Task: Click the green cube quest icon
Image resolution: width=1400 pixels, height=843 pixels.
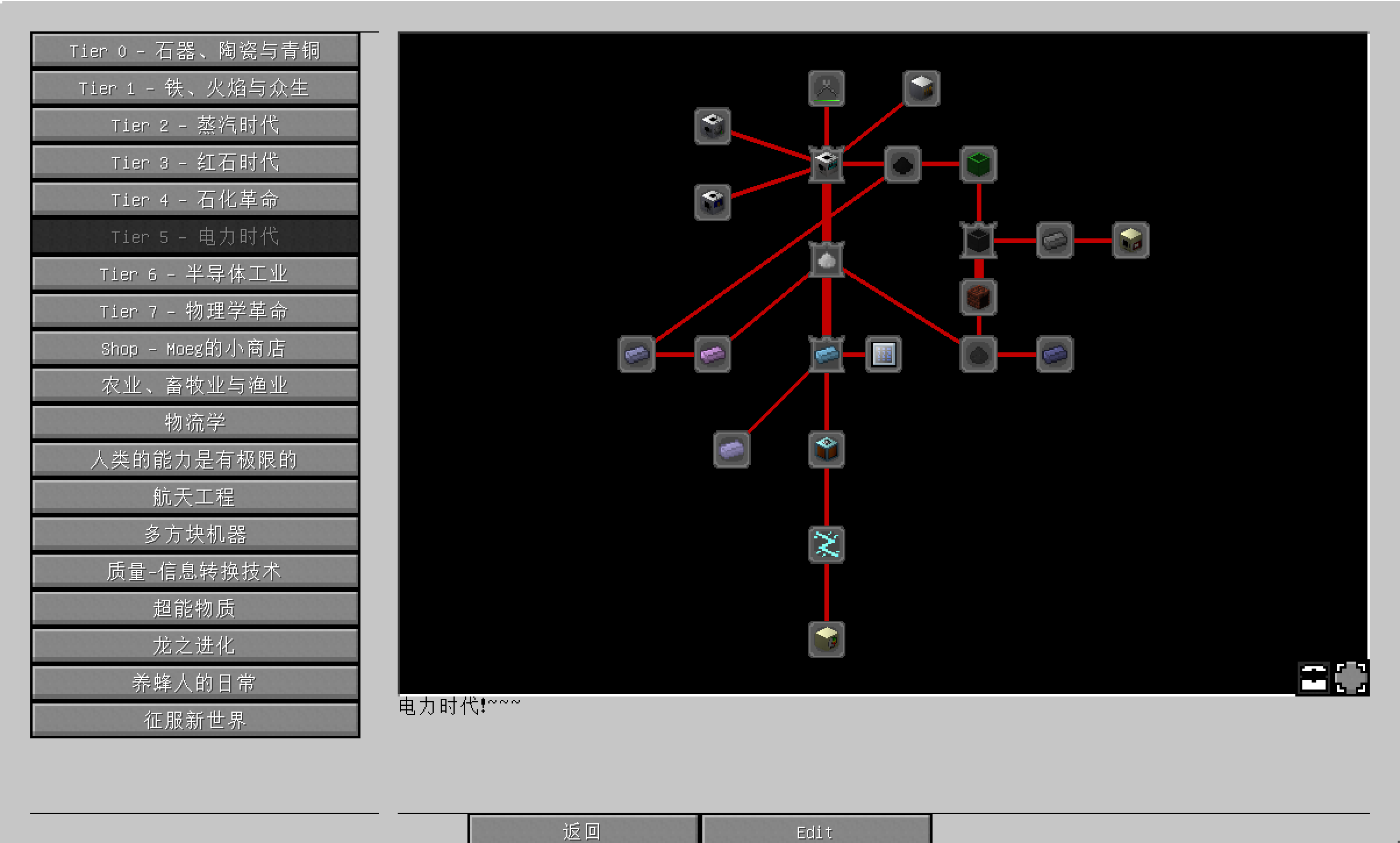Action: click(x=978, y=165)
